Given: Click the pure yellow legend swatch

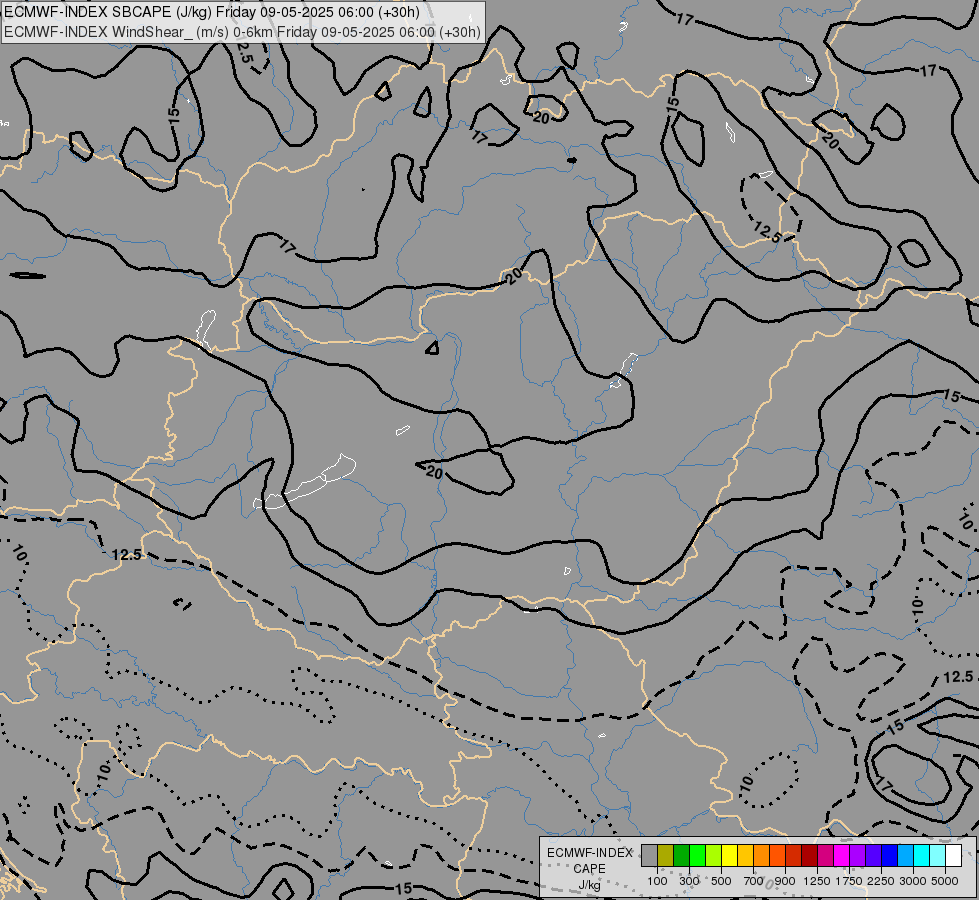Looking at the screenshot, I should click(729, 855).
